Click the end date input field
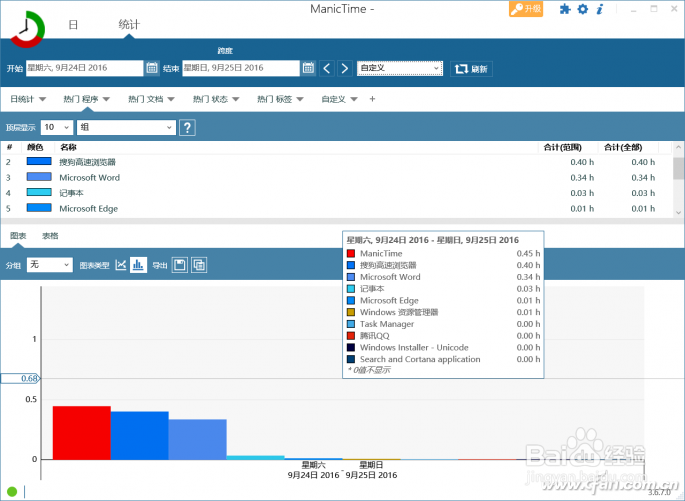 [x=241, y=68]
